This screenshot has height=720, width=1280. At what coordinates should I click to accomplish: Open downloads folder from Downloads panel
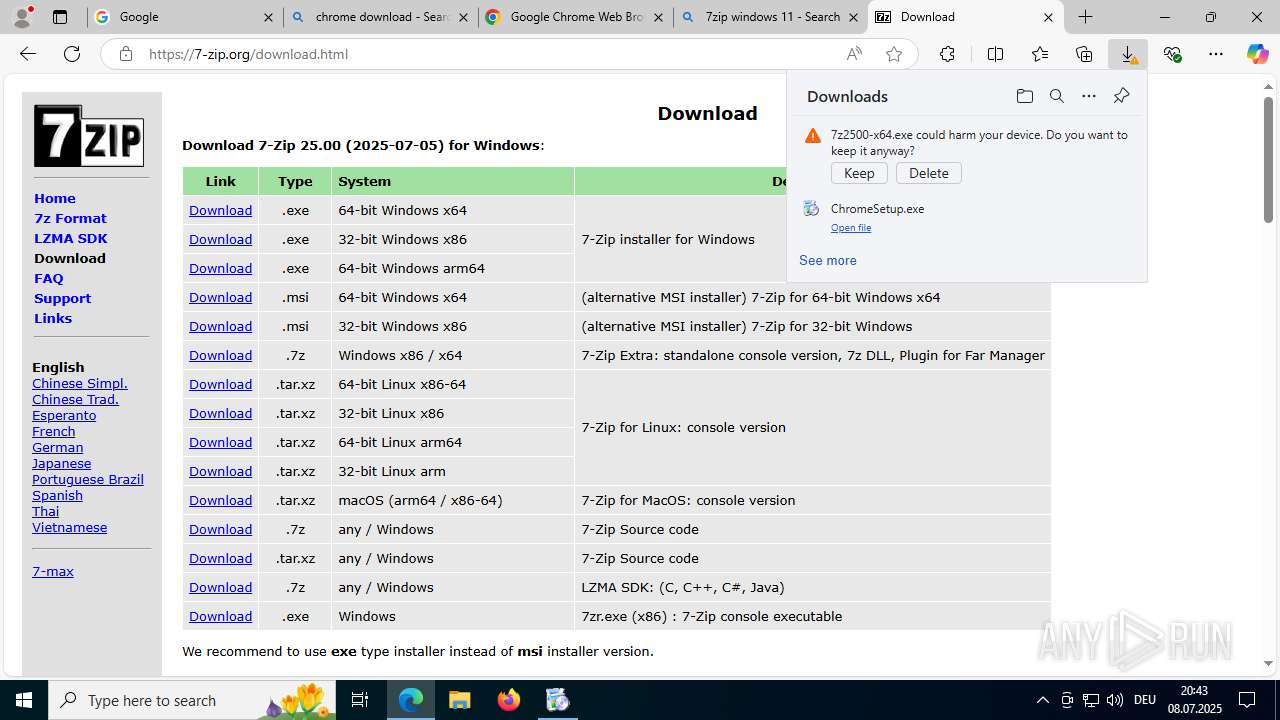pyautogui.click(x=1024, y=96)
